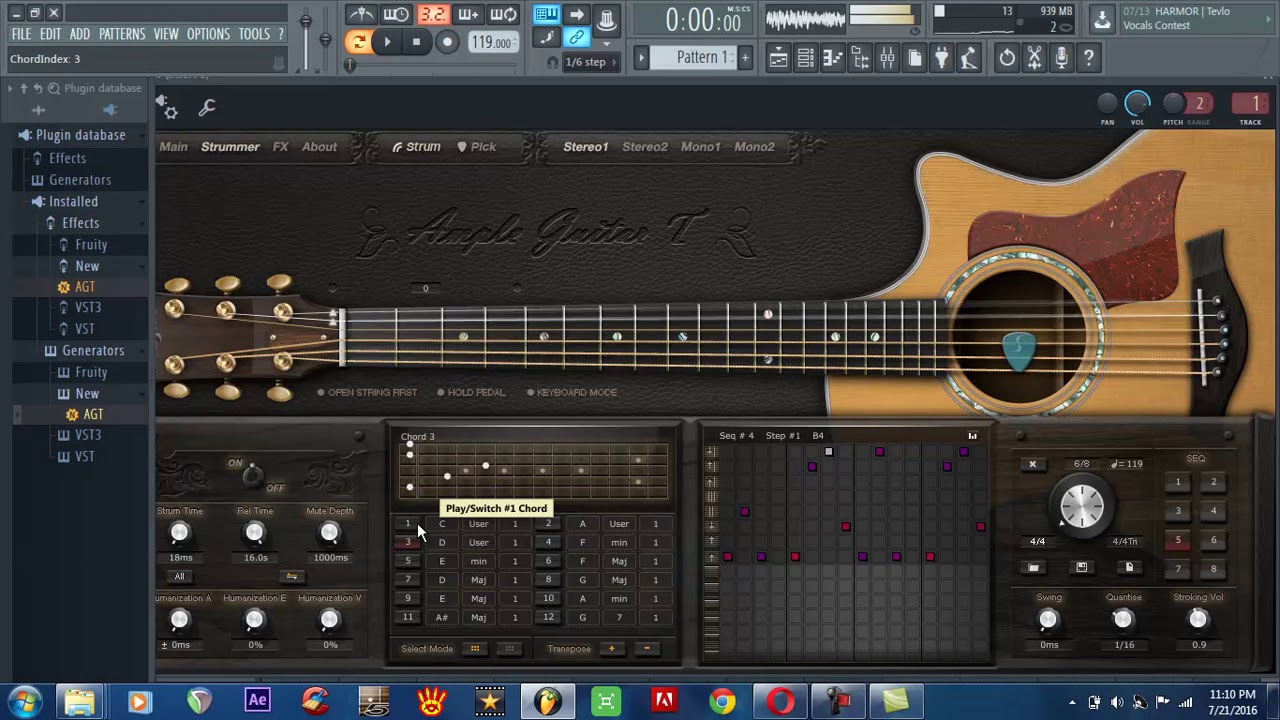Select the Stereo2 output mode
Viewport: 1280px width, 720px height.
(645, 147)
